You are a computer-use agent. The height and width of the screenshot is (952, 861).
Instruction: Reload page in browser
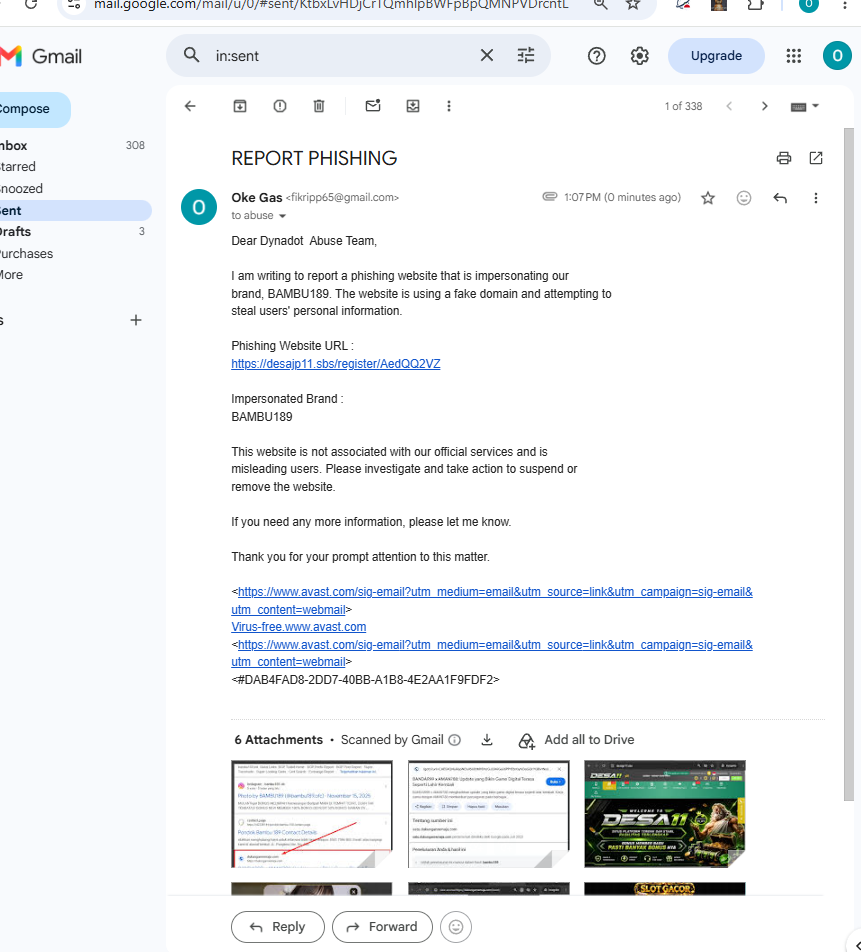31,5
